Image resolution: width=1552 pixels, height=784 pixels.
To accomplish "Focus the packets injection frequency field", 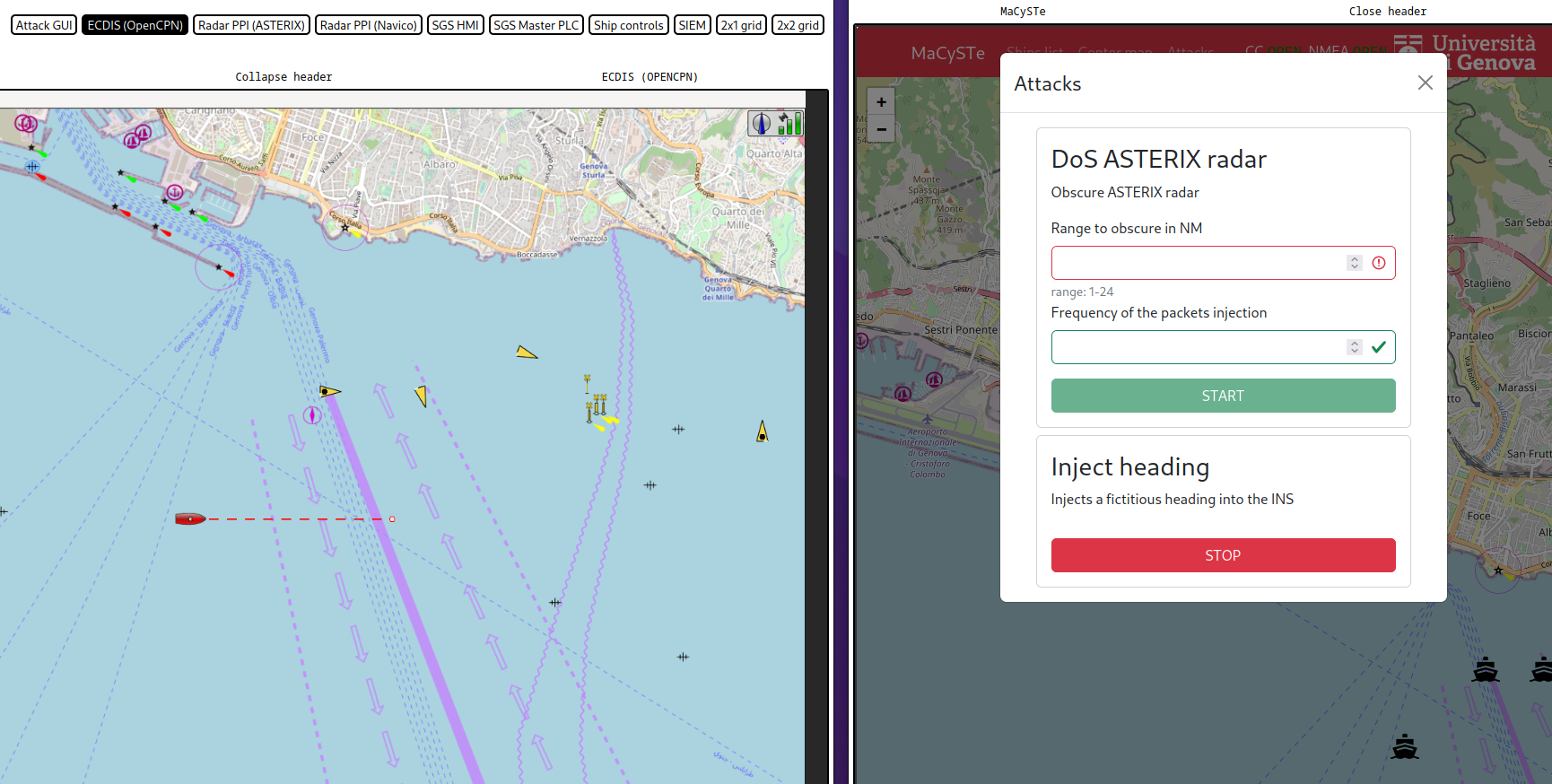I will point(1223,347).
